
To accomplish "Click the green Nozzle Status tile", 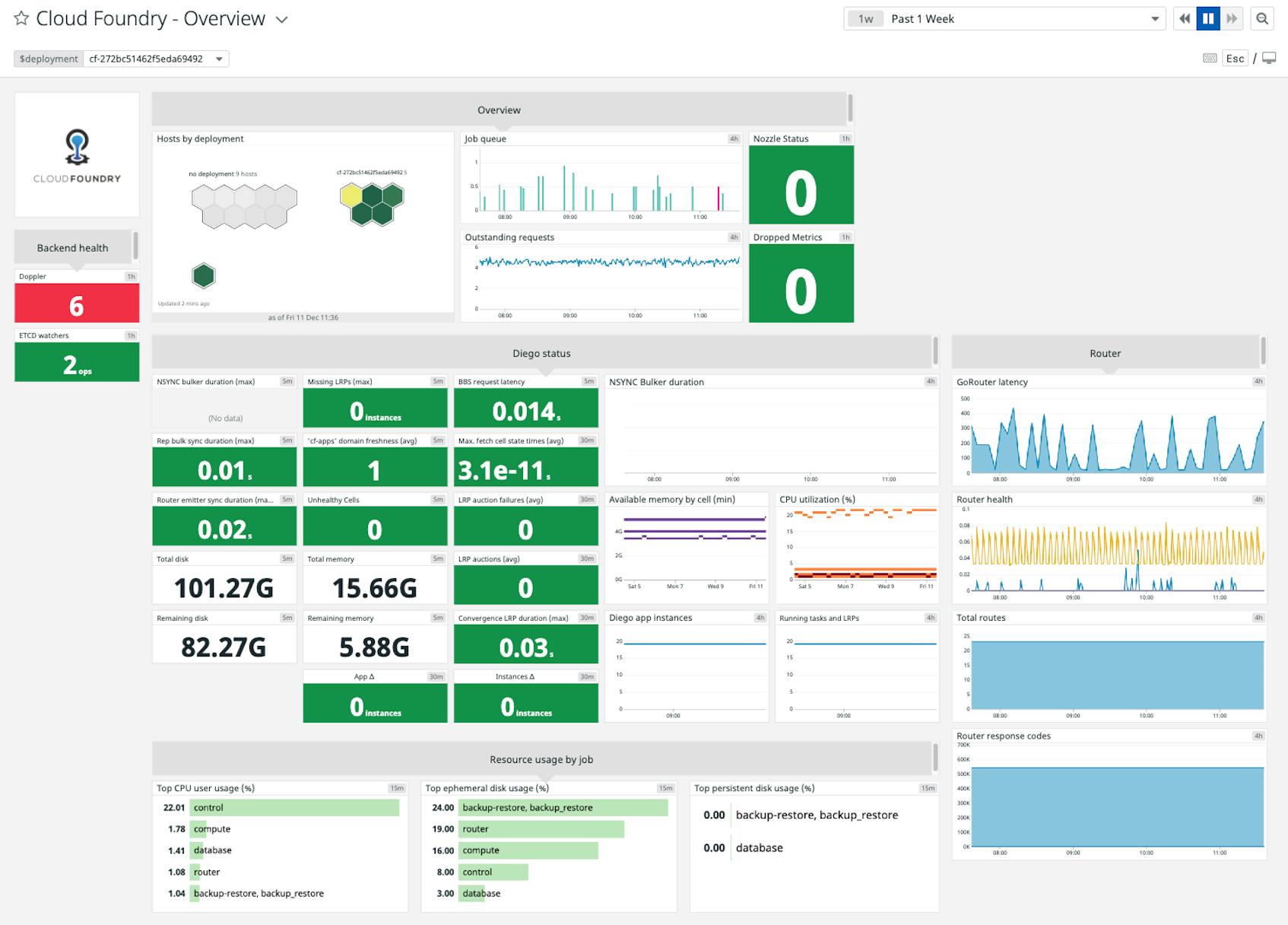I will (x=801, y=185).
